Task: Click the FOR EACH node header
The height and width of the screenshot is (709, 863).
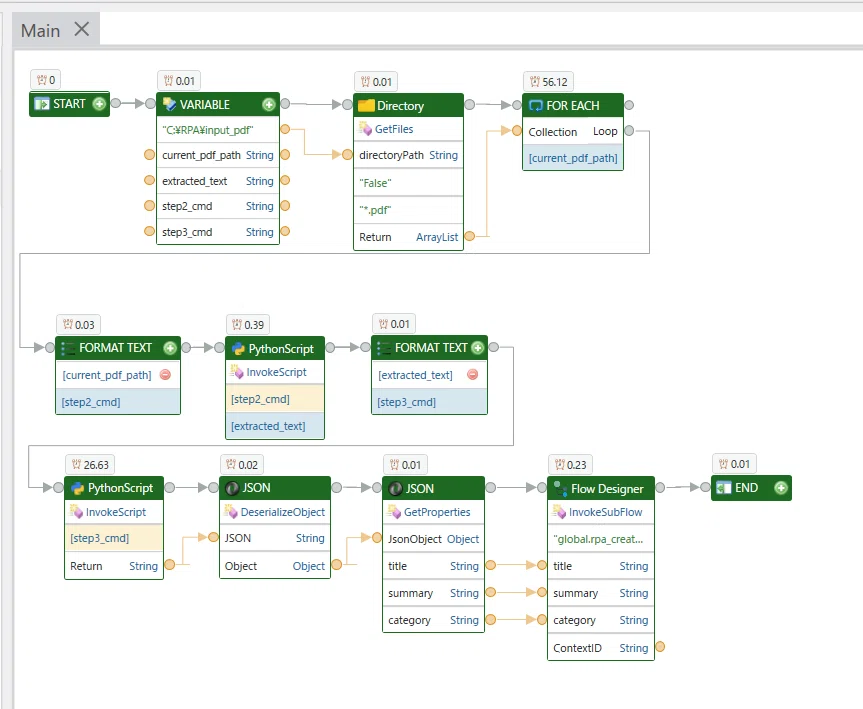Action: [573, 105]
